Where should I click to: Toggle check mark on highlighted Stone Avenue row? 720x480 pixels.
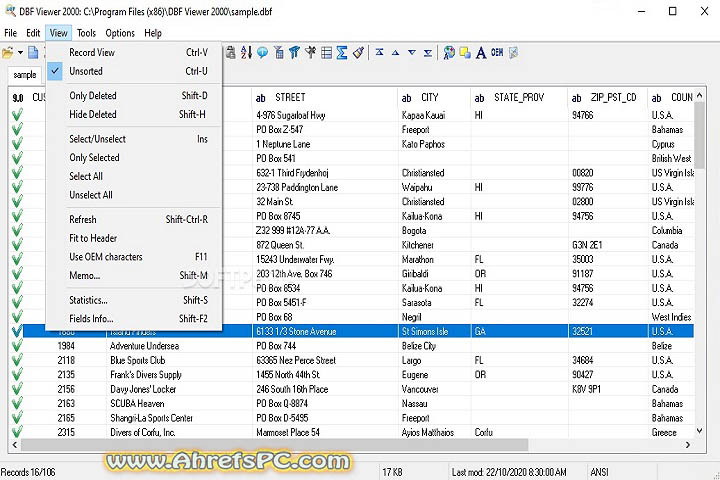17,331
